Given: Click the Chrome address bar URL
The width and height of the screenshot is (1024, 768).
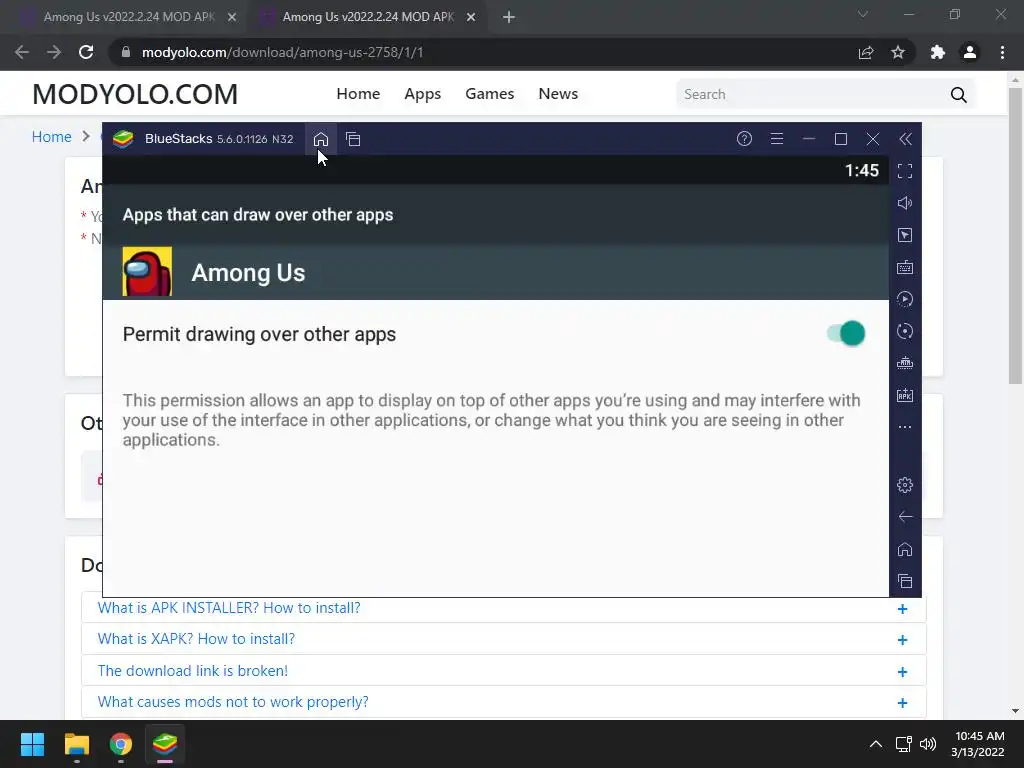Looking at the screenshot, I should [x=283, y=52].
